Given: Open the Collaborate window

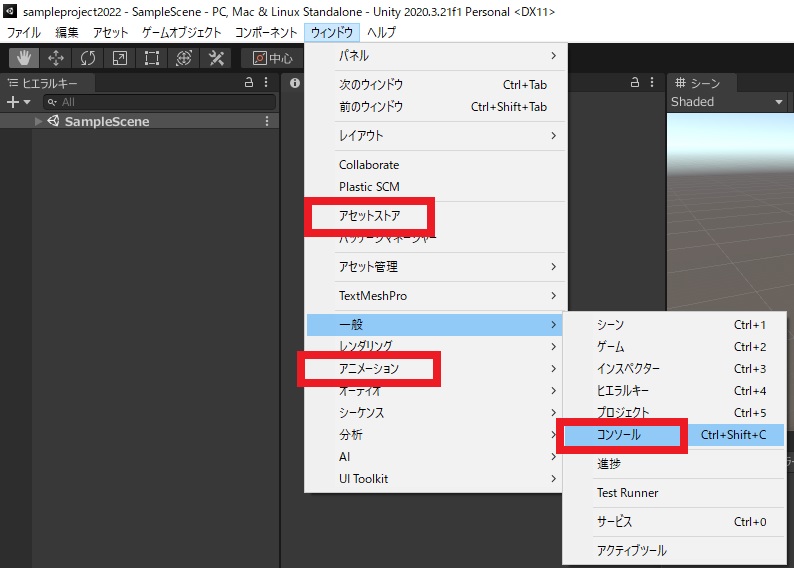Looking at the screenshot, I should click(436, 165).
